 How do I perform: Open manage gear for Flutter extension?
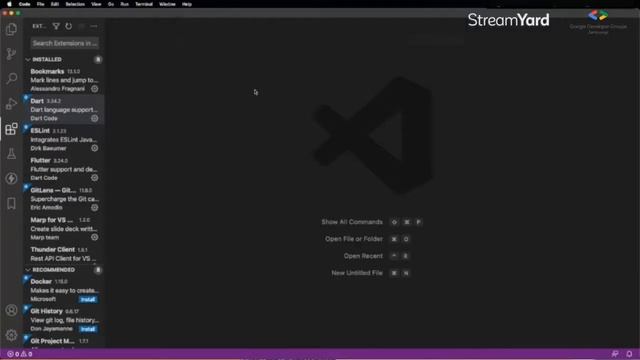95,178
